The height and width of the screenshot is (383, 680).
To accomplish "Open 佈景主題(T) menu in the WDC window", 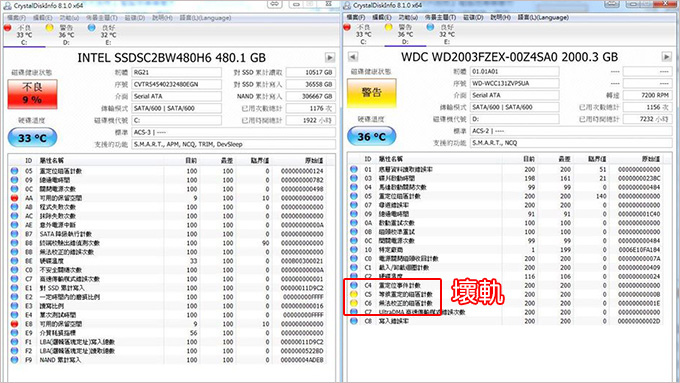I will point(440,17).
